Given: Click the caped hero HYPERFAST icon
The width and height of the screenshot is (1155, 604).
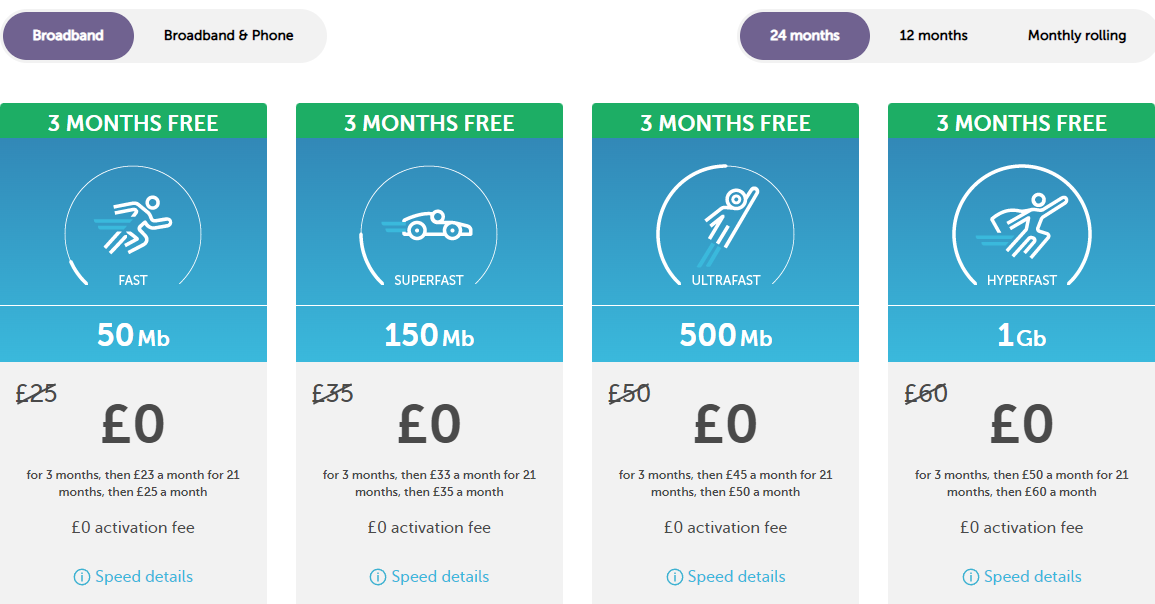Looking at the screenshot, I should tap(1022, 225).
